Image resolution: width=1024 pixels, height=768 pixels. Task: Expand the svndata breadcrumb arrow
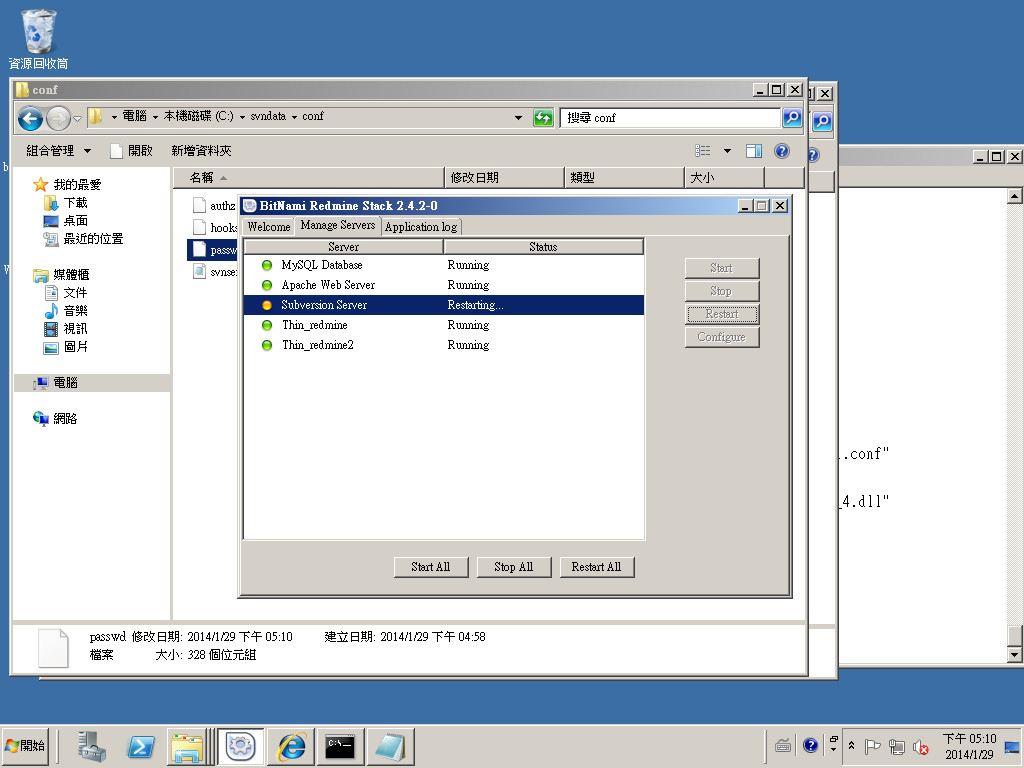click(x=294, y=117)
